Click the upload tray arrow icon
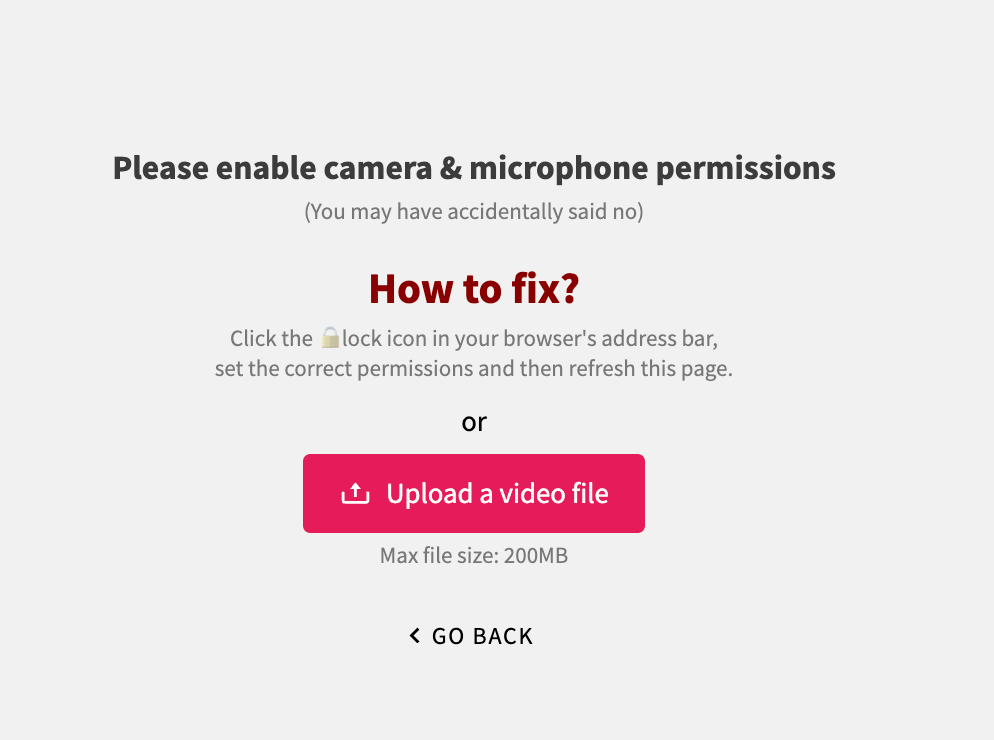 [356, 494]
